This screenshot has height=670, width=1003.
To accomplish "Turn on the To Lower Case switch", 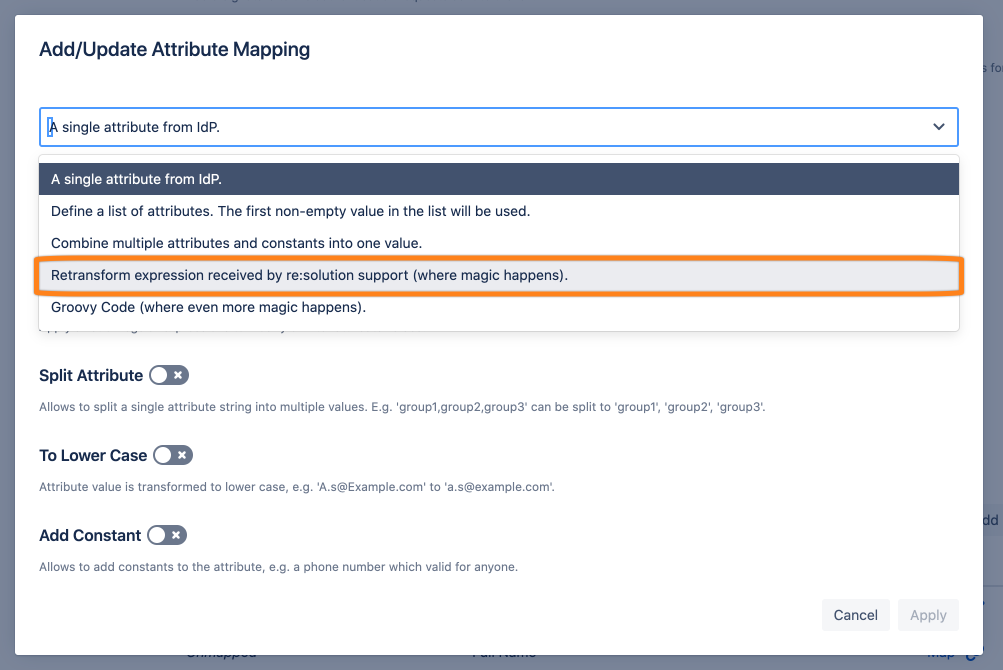I will [172, 455].
